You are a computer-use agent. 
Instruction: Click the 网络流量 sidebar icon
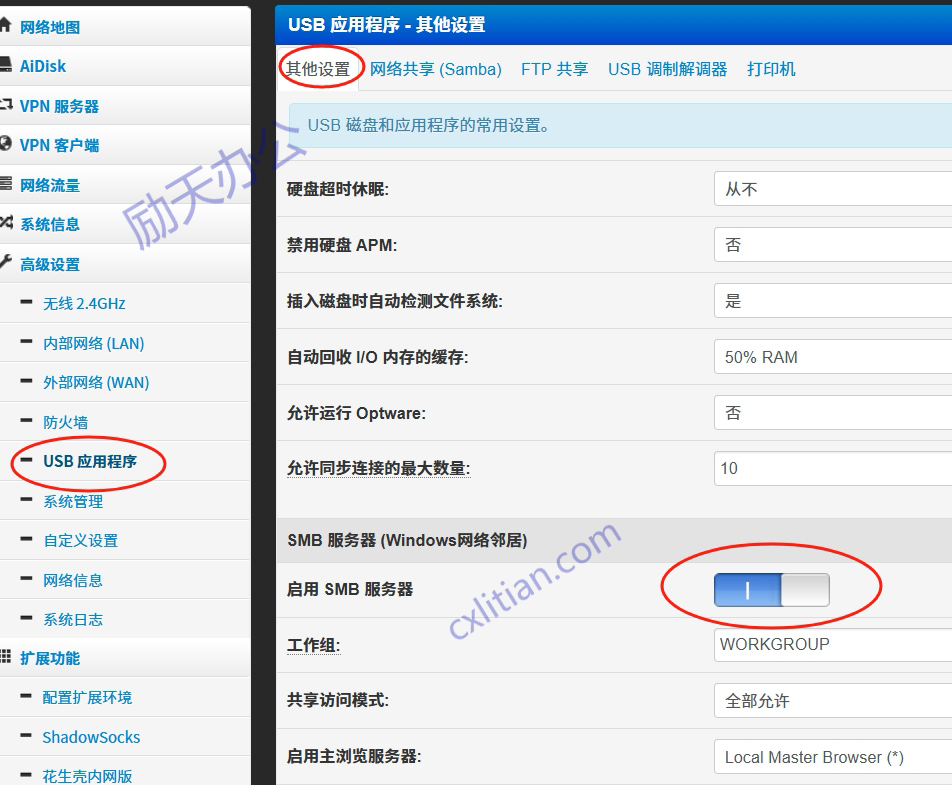point(5,185)
